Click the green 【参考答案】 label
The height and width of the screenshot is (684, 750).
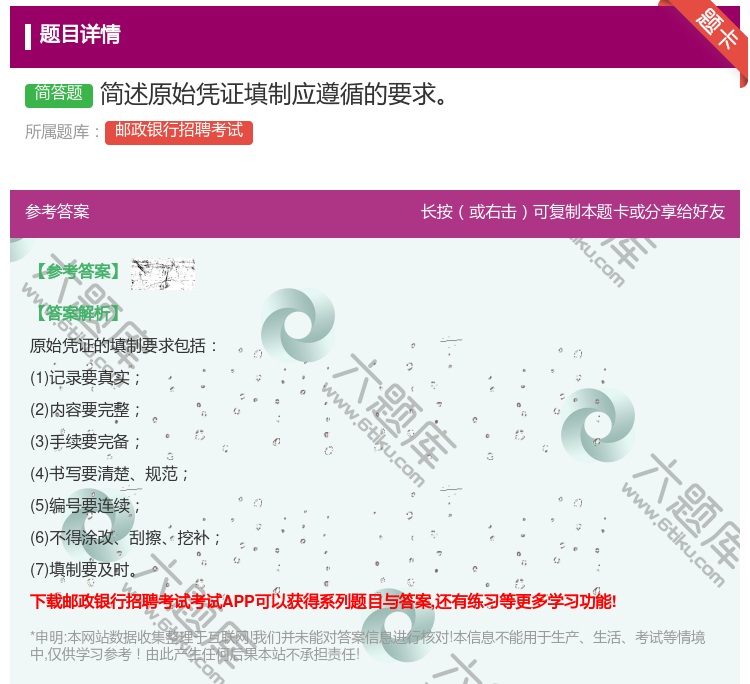(77, 272)
